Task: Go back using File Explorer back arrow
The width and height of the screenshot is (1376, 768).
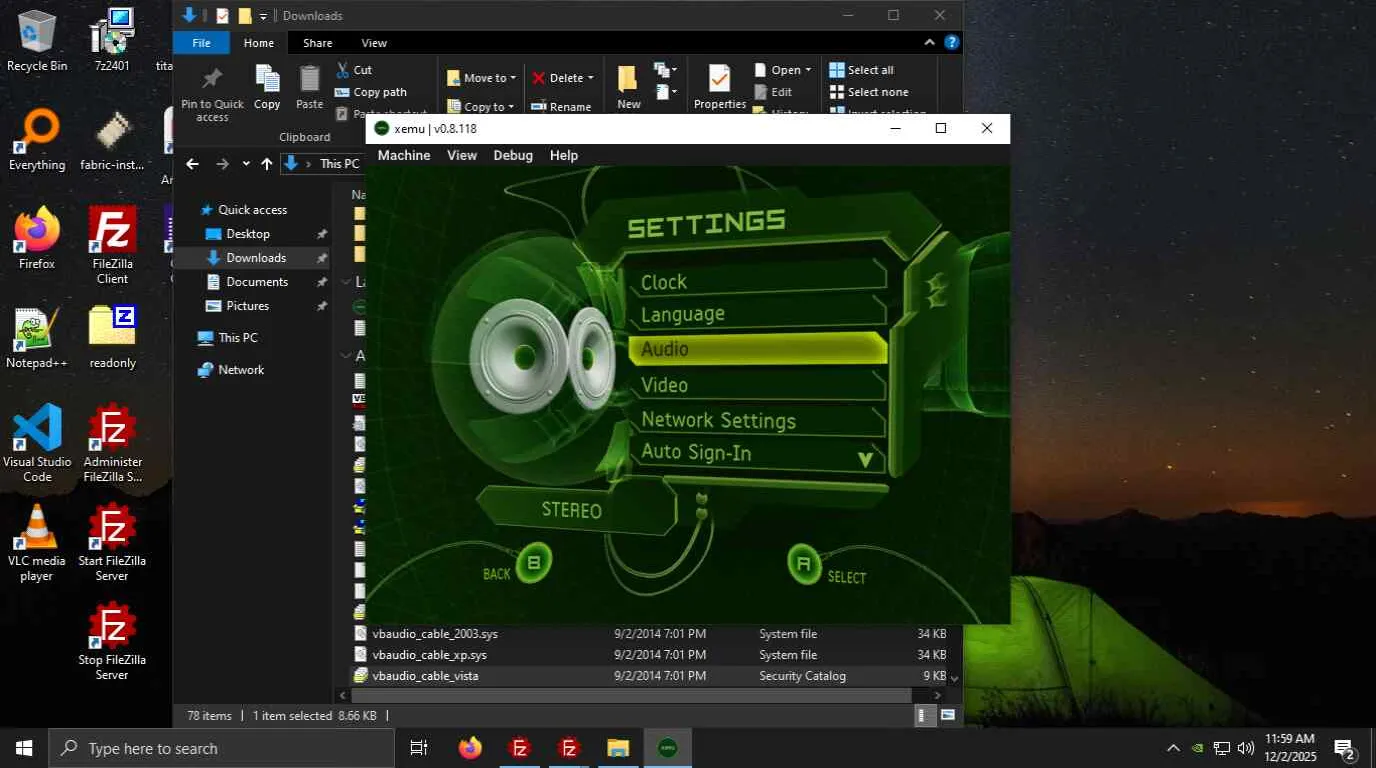Action: [192, 164]
